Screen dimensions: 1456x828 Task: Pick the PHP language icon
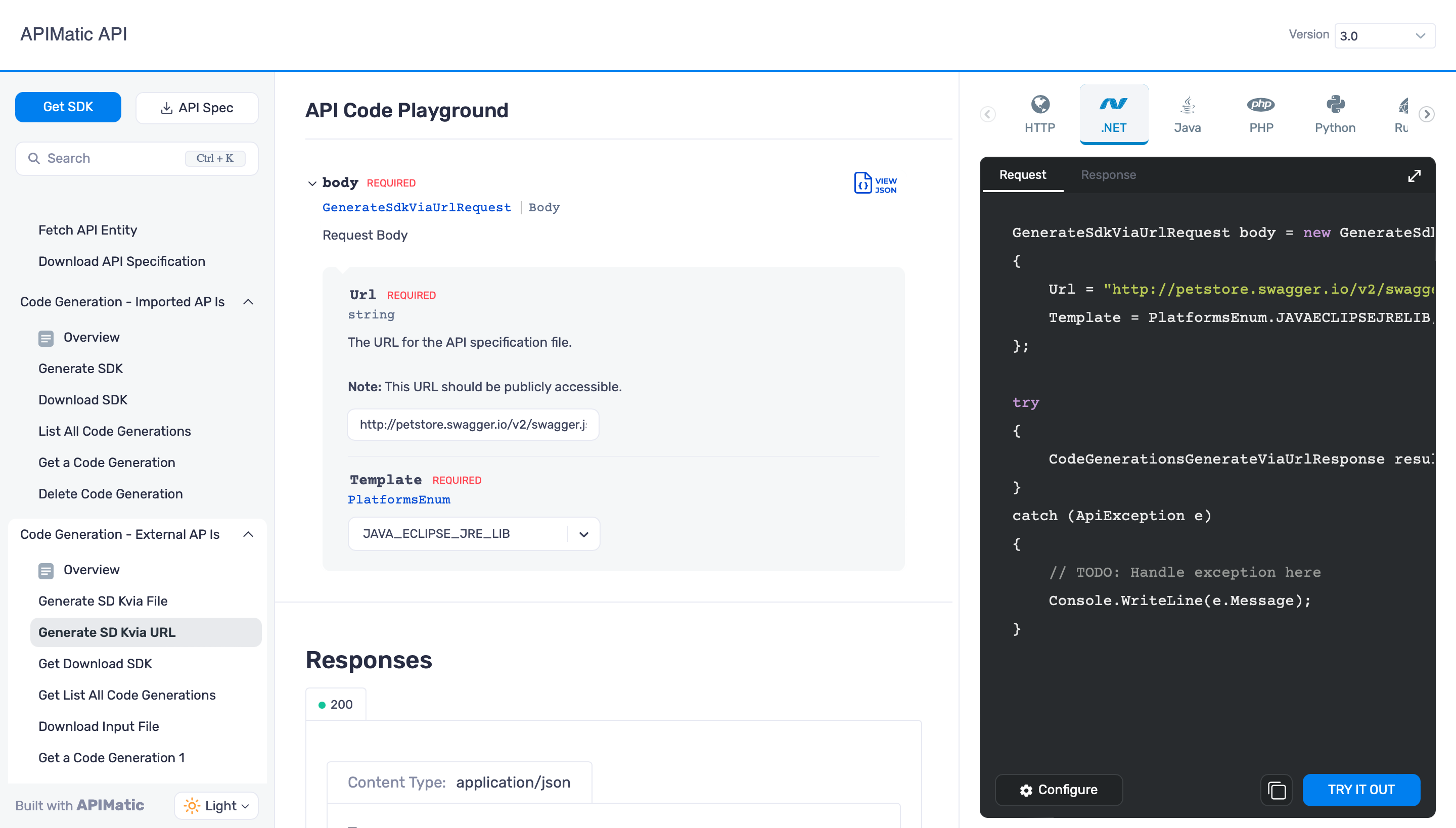(x=1261, y=104)
